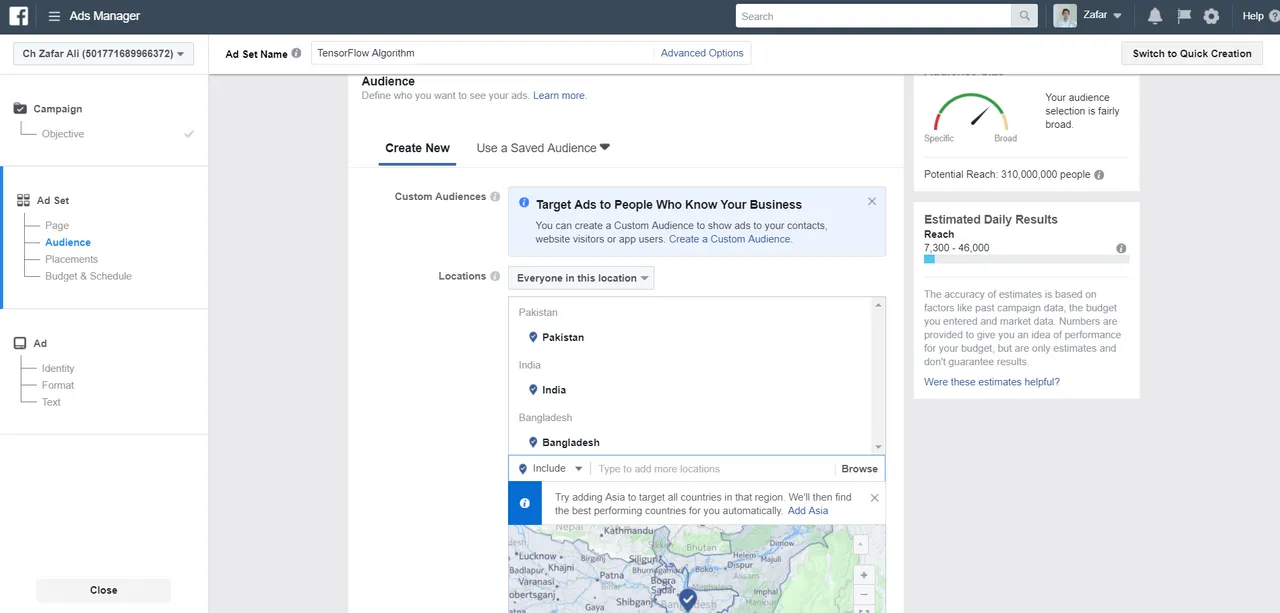Open the Ch Zafar Ali account dropdown

point(103,53)
